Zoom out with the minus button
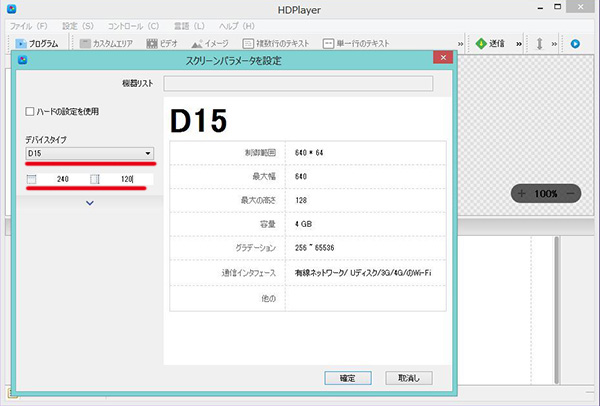Viewport: 600px width, 406px height. click(570, 194)
